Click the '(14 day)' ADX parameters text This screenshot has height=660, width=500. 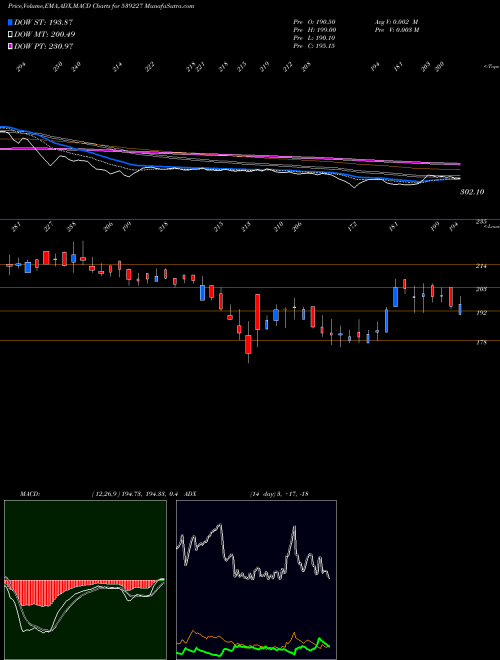click(263, 494)
